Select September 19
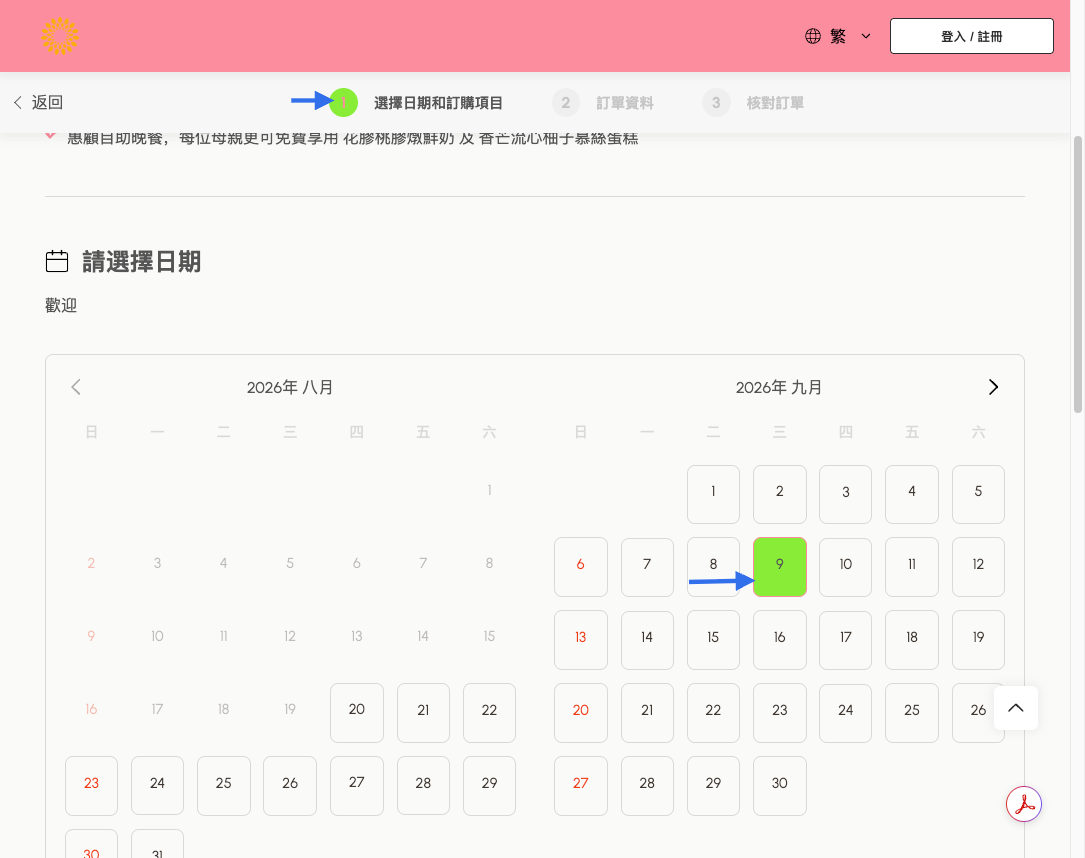 click(978, 640)
